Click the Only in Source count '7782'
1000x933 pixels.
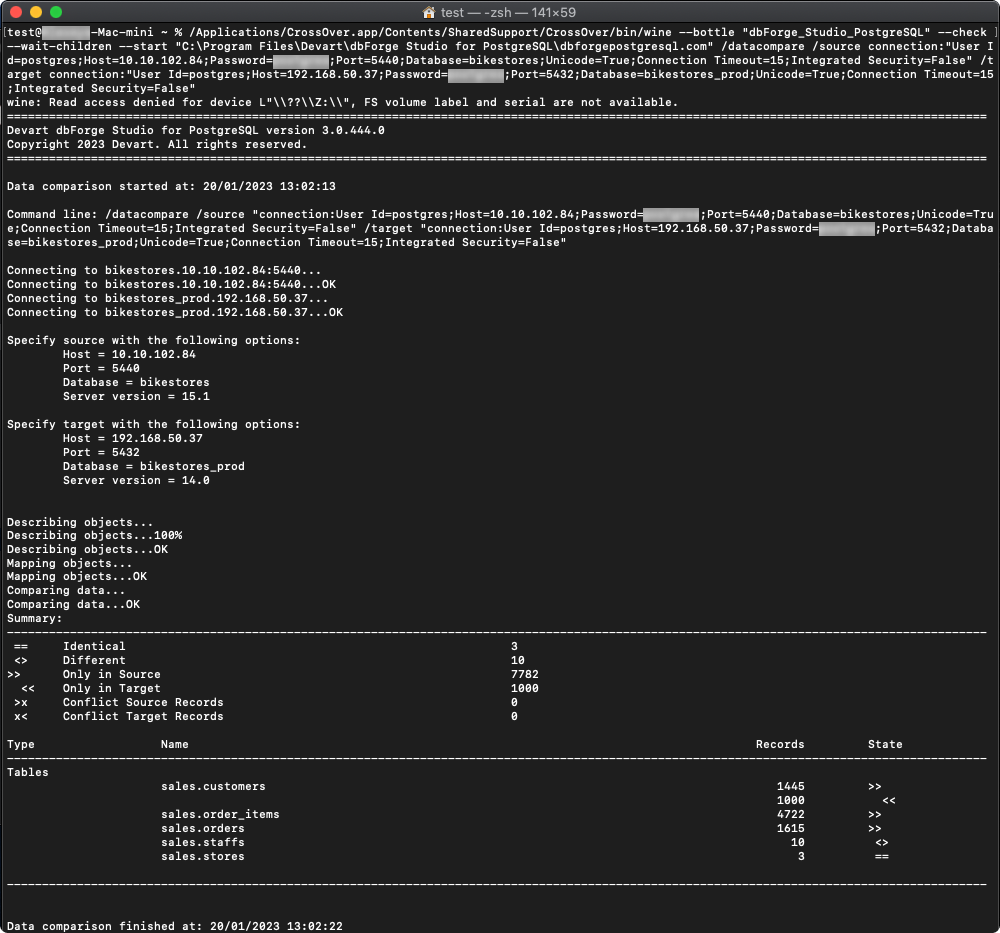tap(525, 675)
